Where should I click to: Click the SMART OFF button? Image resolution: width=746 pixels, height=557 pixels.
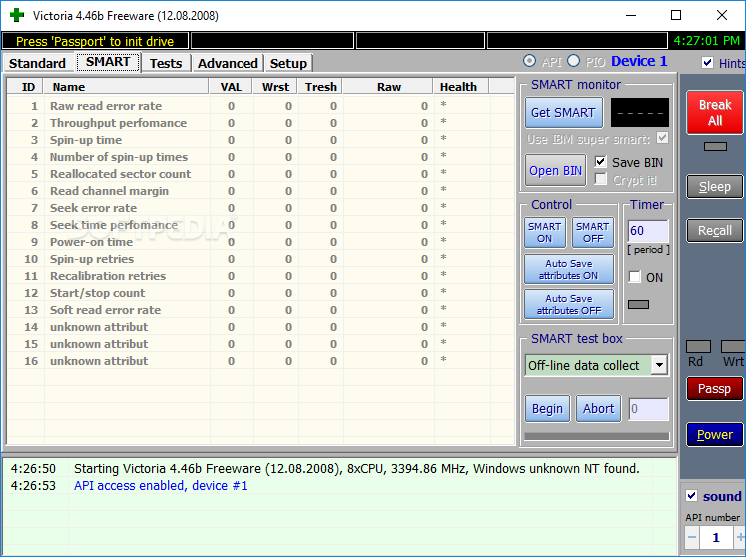coord(592,233)
